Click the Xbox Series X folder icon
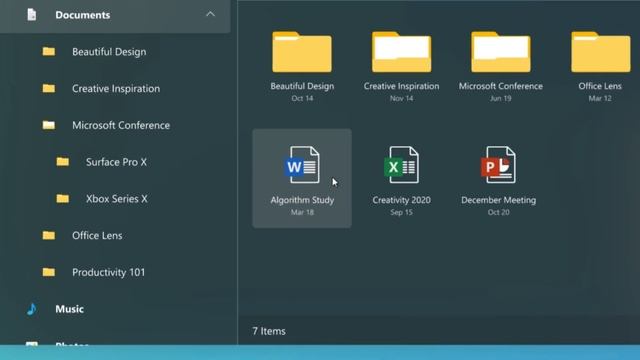 (62, 198)
